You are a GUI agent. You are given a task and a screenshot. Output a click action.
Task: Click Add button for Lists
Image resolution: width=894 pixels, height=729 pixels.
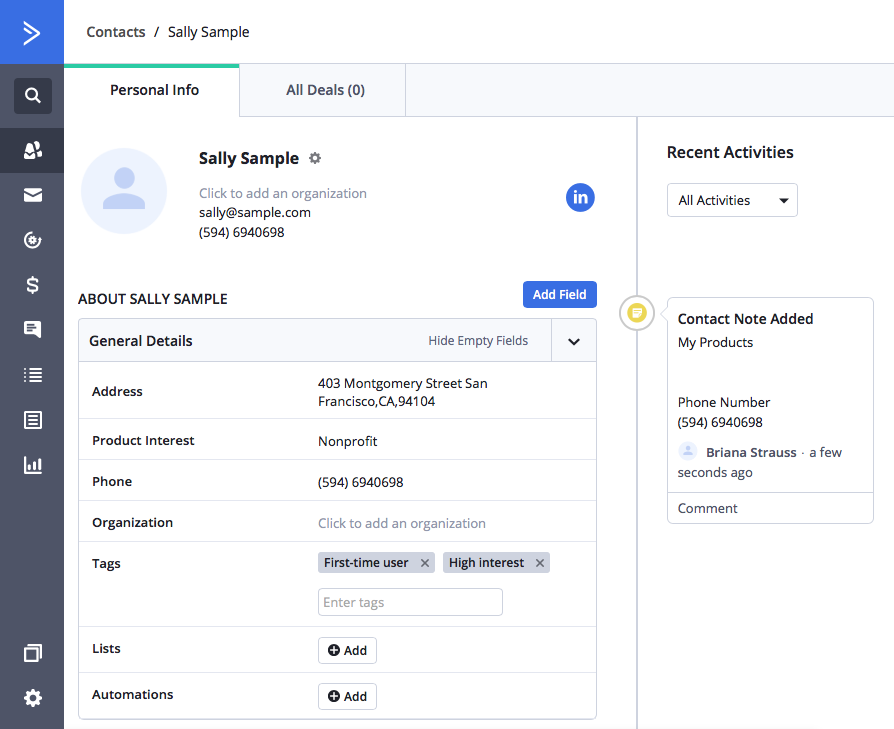(347, 650)
